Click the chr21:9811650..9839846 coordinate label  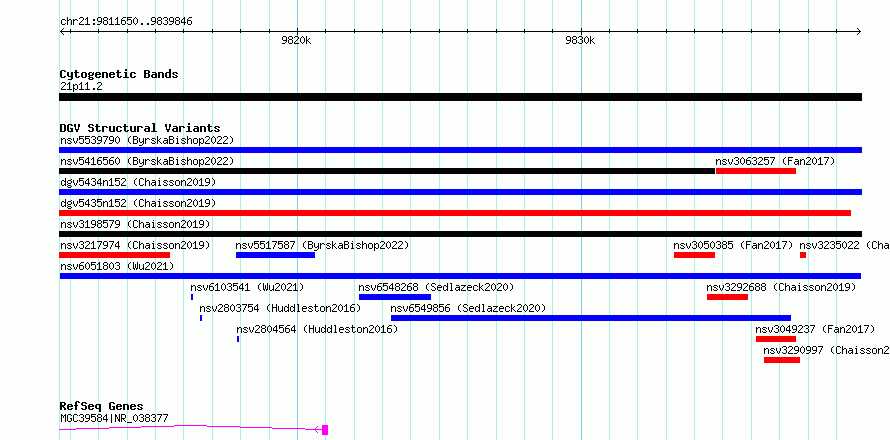click(x=126, y=22)
